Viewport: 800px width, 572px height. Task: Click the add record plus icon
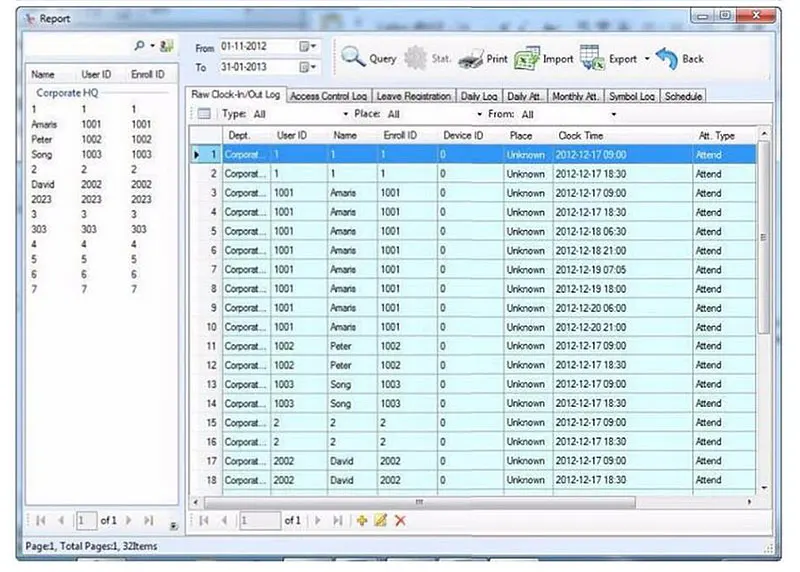362,520
